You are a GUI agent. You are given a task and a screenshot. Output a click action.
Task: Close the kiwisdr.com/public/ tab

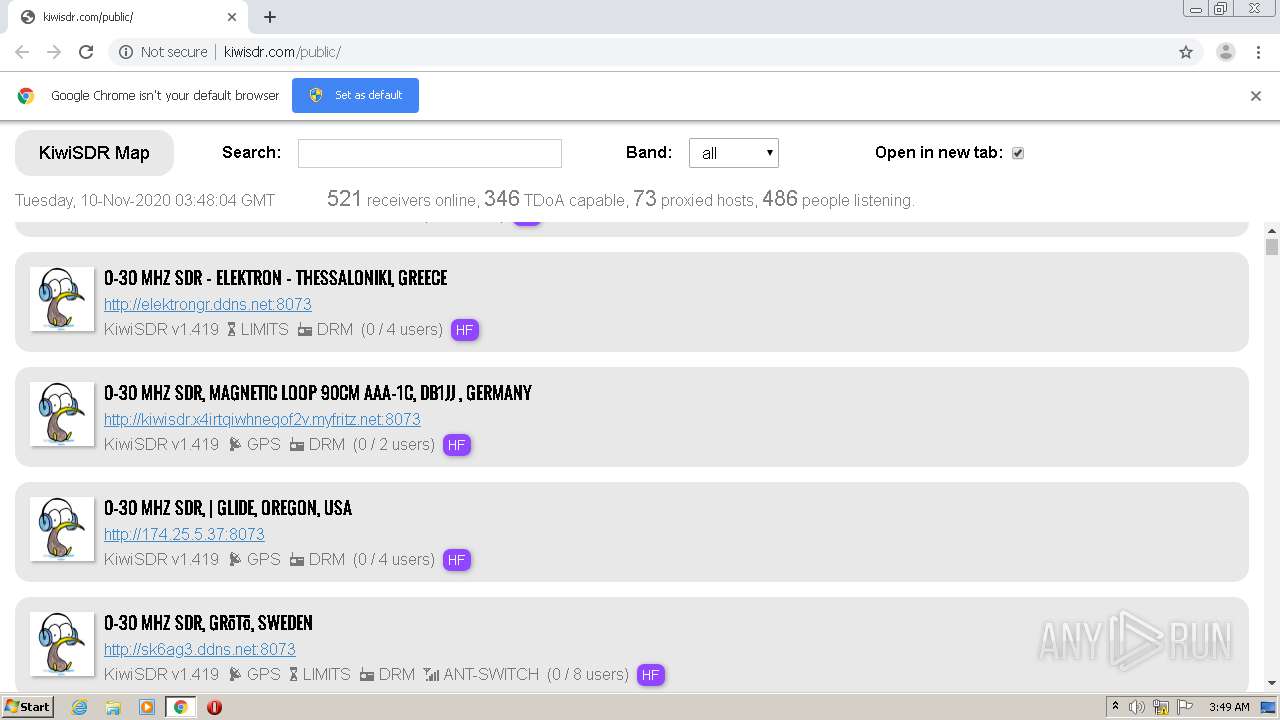(232, 17)
